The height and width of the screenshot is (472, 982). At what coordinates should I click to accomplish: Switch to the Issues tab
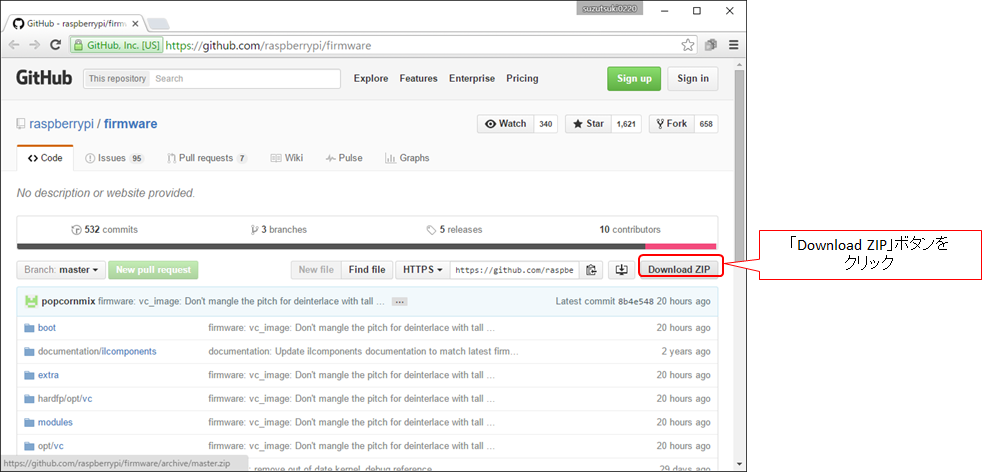point(114,158)
